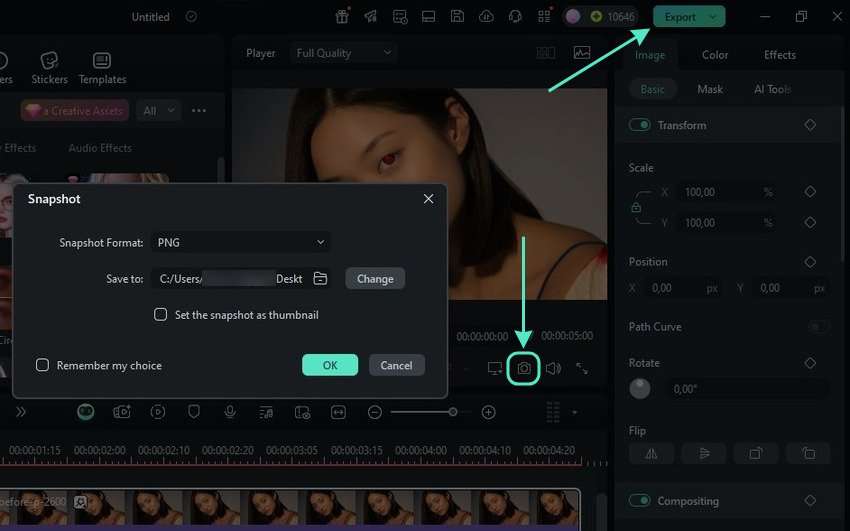Screen dimensions: 850x531
Task: Click the Transform keyframe diamond
Action: pyautogui.click(x=810, y=125)
